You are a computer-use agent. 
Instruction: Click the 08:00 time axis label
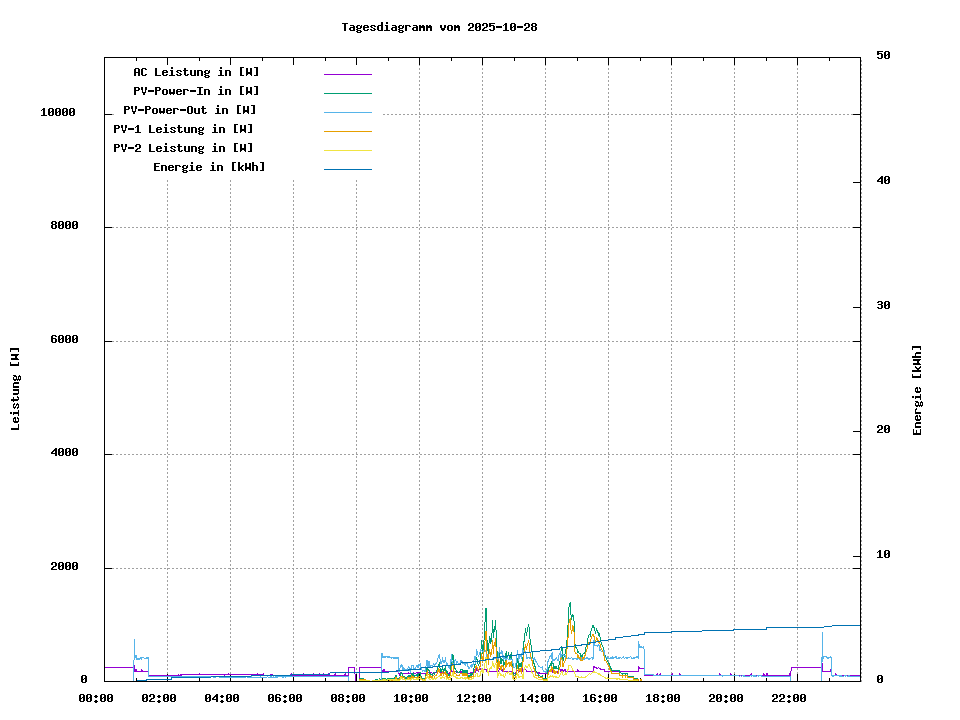click(x=348, y=698)
